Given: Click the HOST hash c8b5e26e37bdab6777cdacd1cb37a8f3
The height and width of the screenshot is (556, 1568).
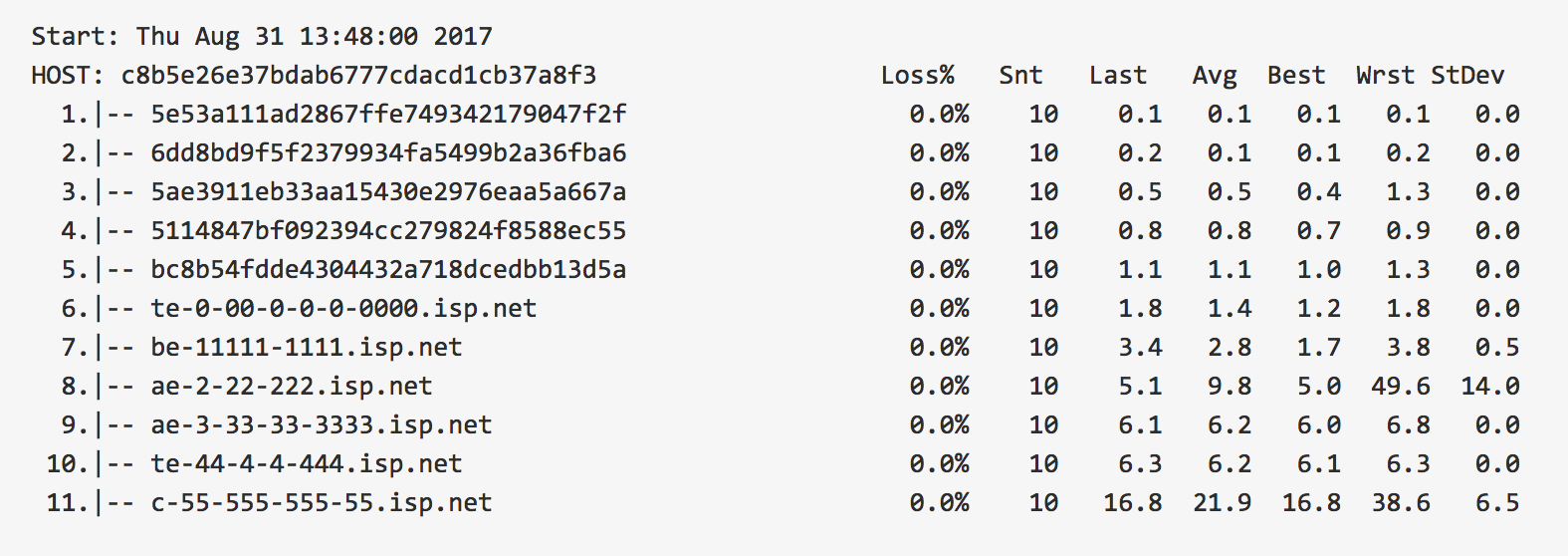Looking at the screenshot, I should tap(358, 76).
